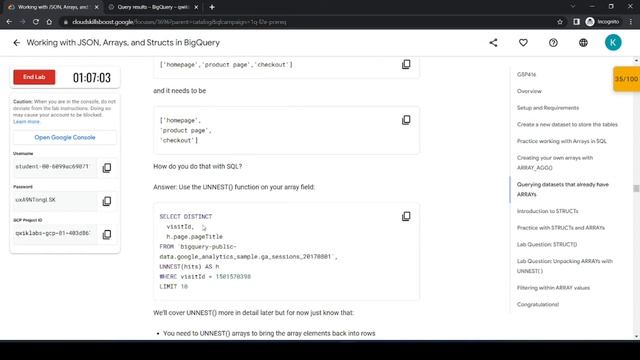640x360 pixels.
Task: Jump to Lab Question: STRUCT() section
Action: pyautogui.click(x=547, y=244)
